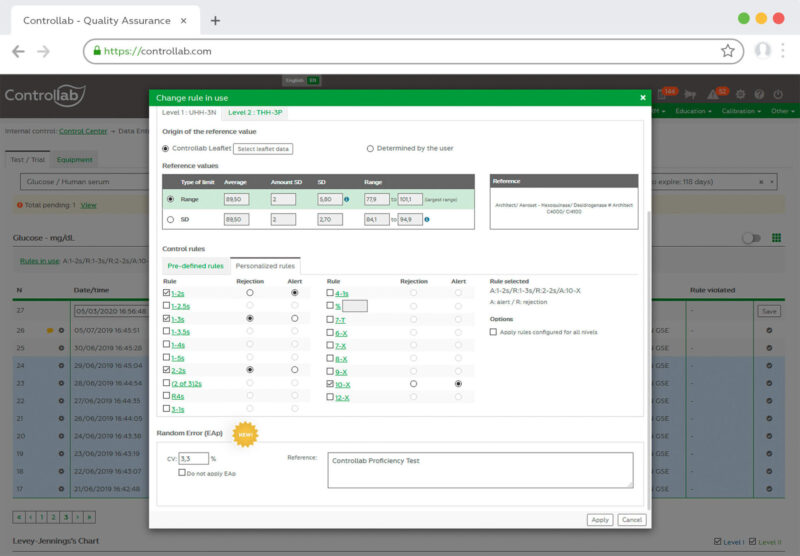This screenshot has width=800, height=556.
Task: Click the comment icon on row 26
Action: point(49,331)
